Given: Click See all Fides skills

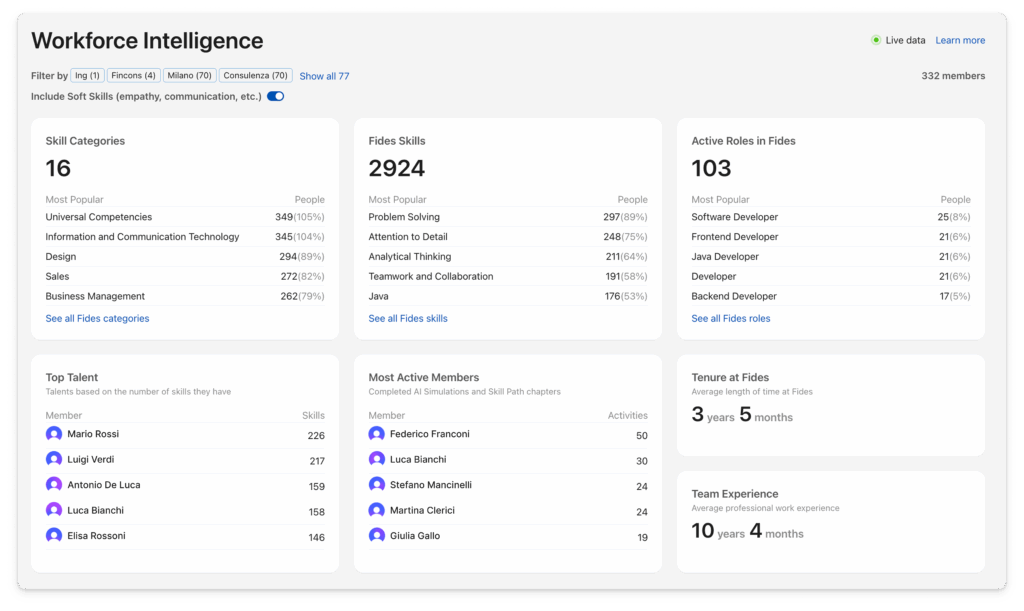Looking at the screenshot, I should click(x=409, y=318).
